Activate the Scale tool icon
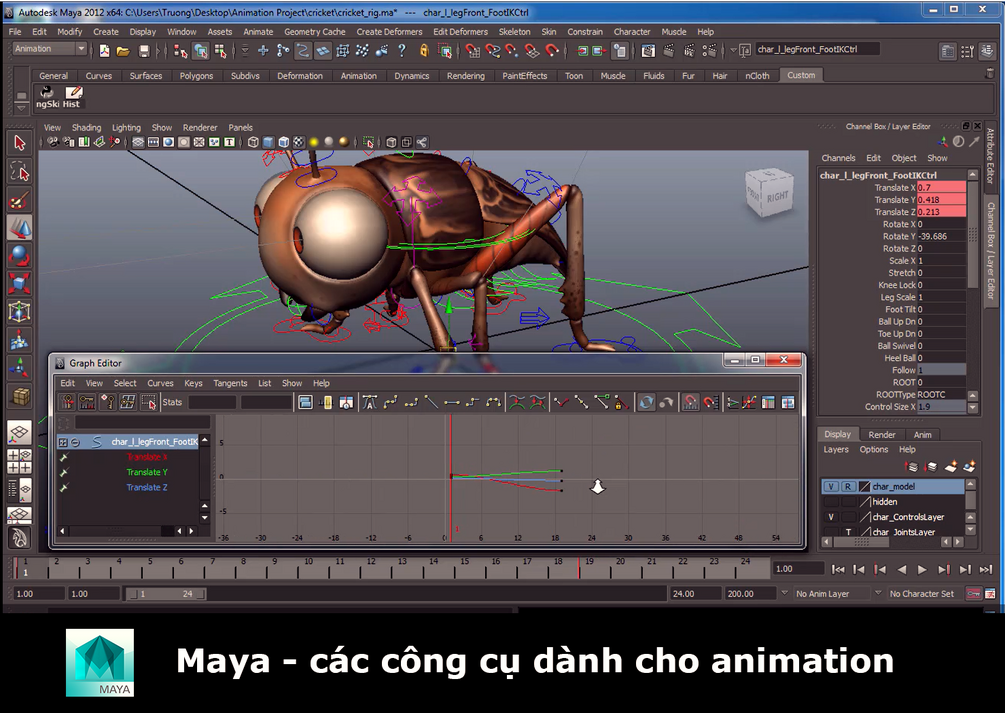This screenshot has height=713, width=1005. (x=19, y=283)
